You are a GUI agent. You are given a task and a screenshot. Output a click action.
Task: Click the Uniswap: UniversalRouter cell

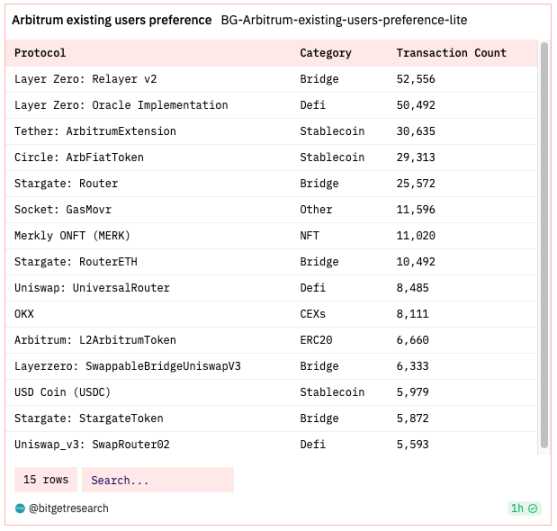click(92, 288)
